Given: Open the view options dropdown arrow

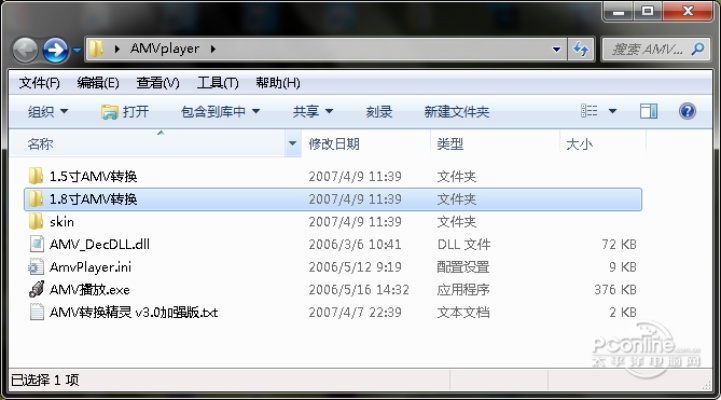Looking at the screenshot, I should [x=613, y=112].
